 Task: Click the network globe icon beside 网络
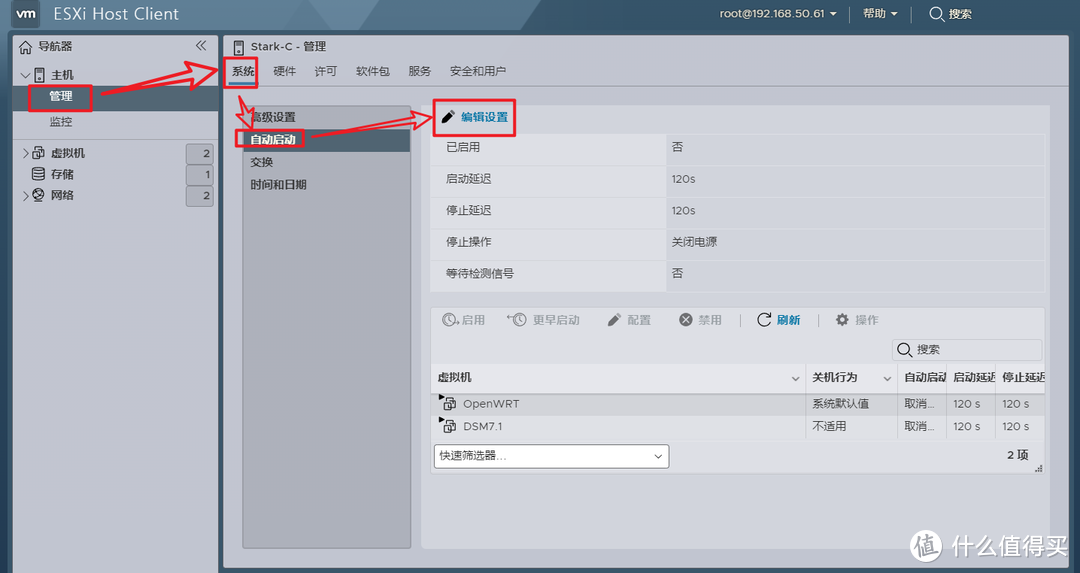39,195
